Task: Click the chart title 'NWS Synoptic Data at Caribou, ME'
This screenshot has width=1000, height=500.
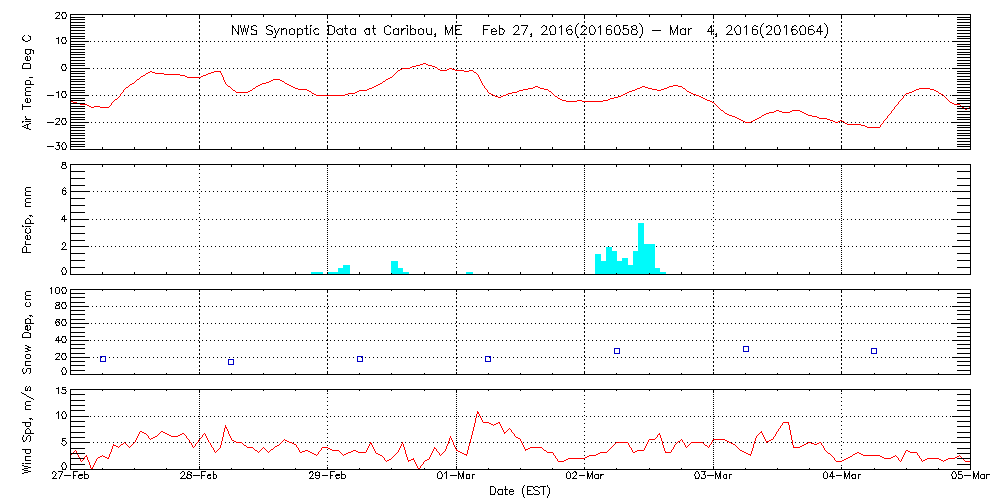Action: (x=347, y=31)
